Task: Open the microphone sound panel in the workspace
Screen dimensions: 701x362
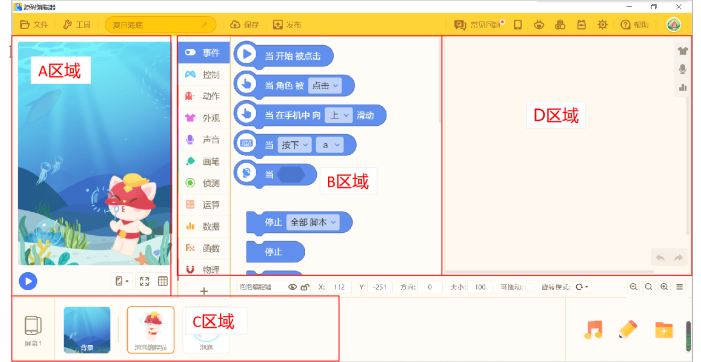Action: click(682, 69)
